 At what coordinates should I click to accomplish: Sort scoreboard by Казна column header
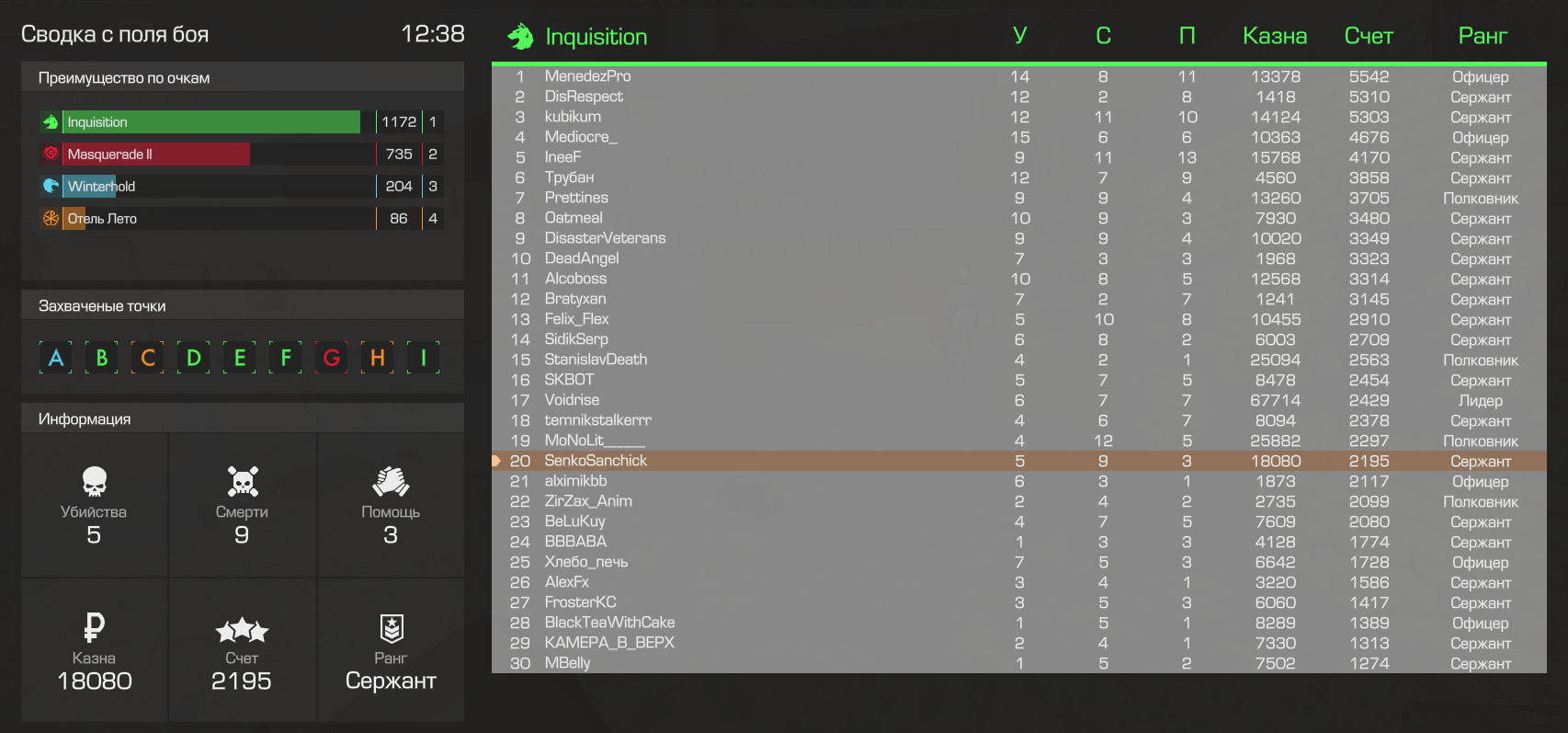click(1275, 36)
